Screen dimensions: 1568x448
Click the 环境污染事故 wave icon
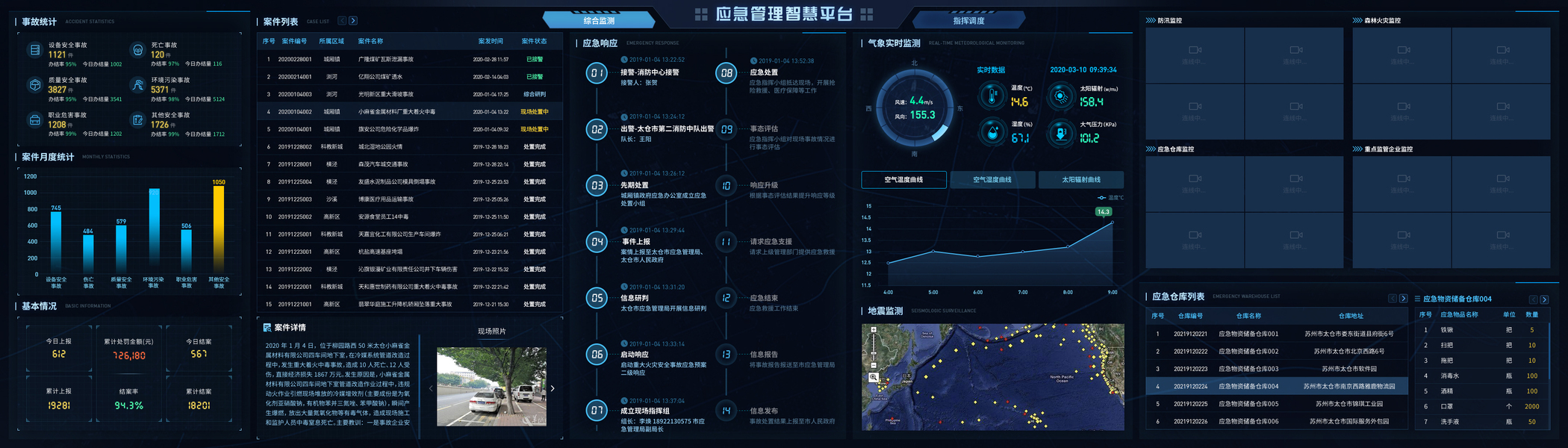pyautogui.click(x=137, y=85)
